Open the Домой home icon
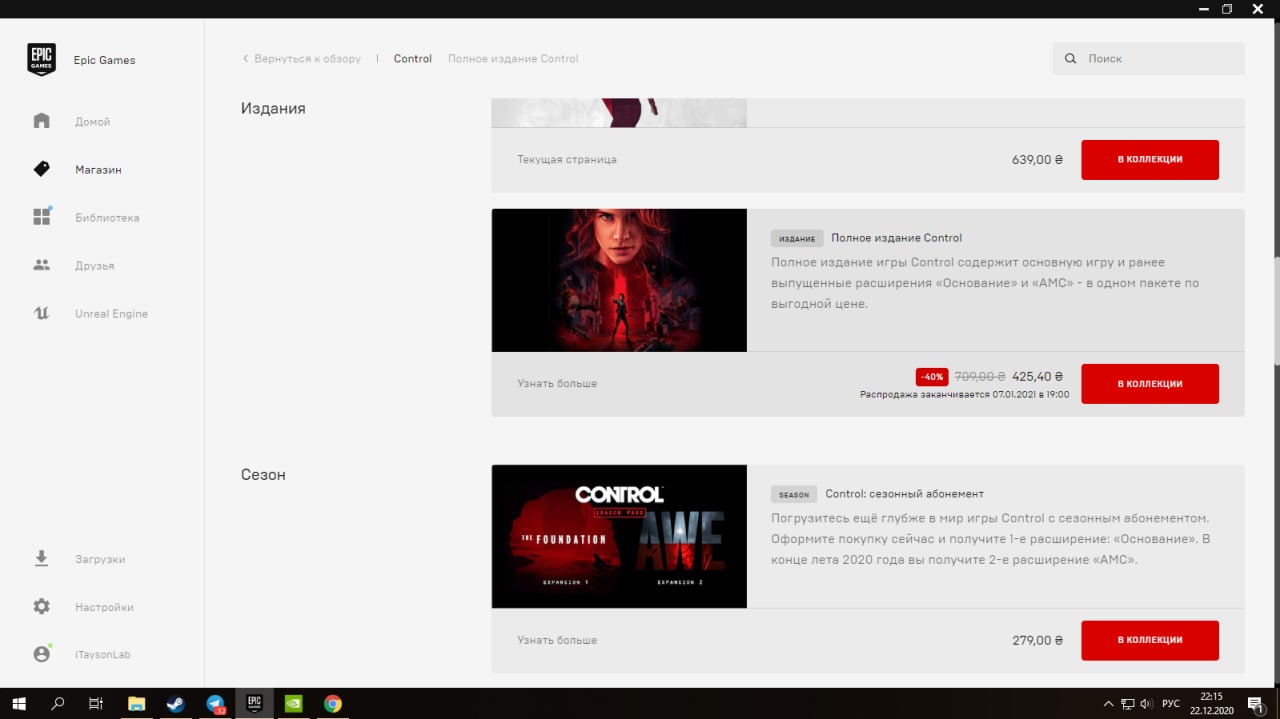Viewport: 1280px width, 719px height. click(41, 121)
